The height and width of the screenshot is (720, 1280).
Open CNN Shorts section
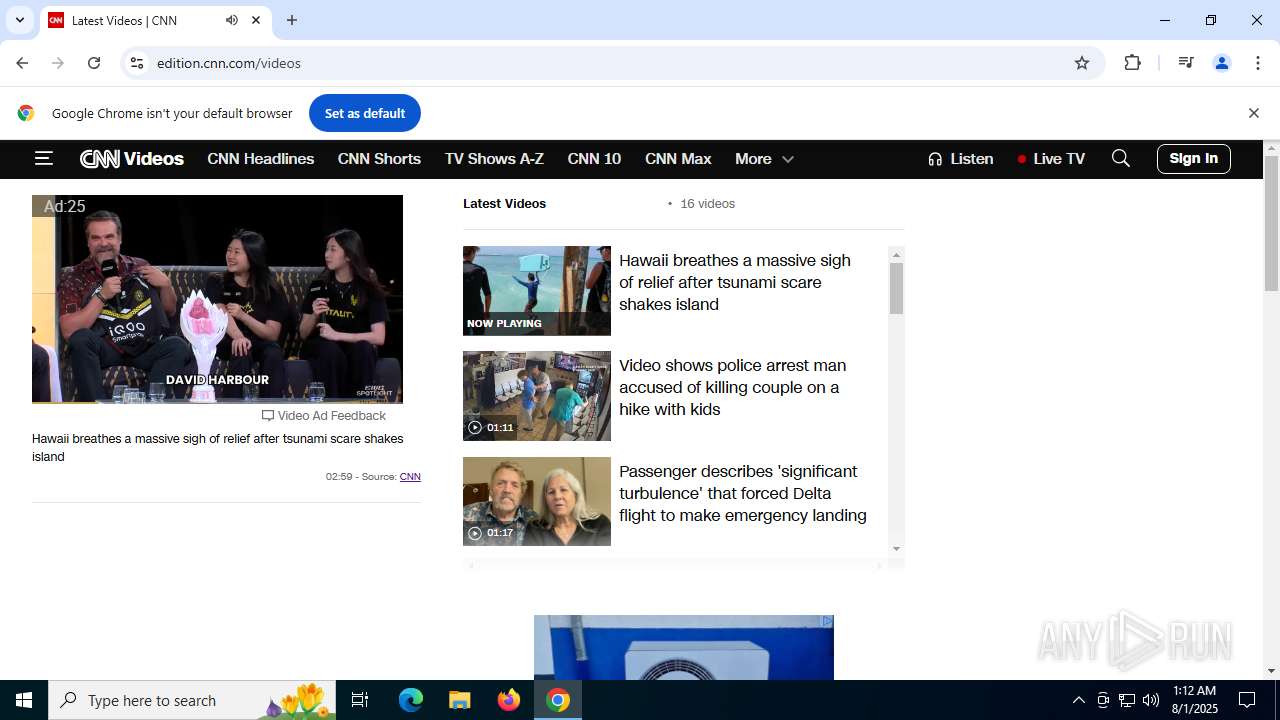tap(379, 159)
